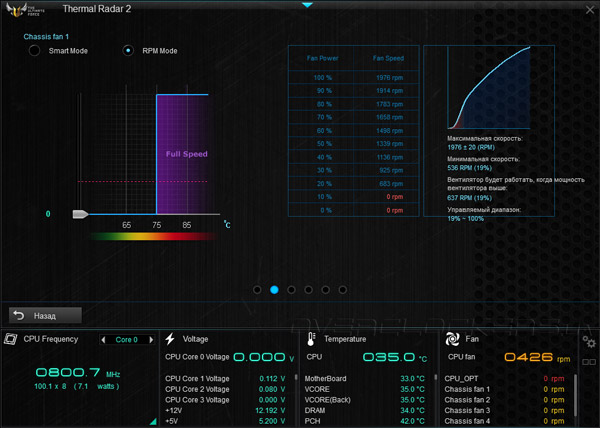600x428 pixels.
Task: Click the 100 % fan power row
Action: 354,78
